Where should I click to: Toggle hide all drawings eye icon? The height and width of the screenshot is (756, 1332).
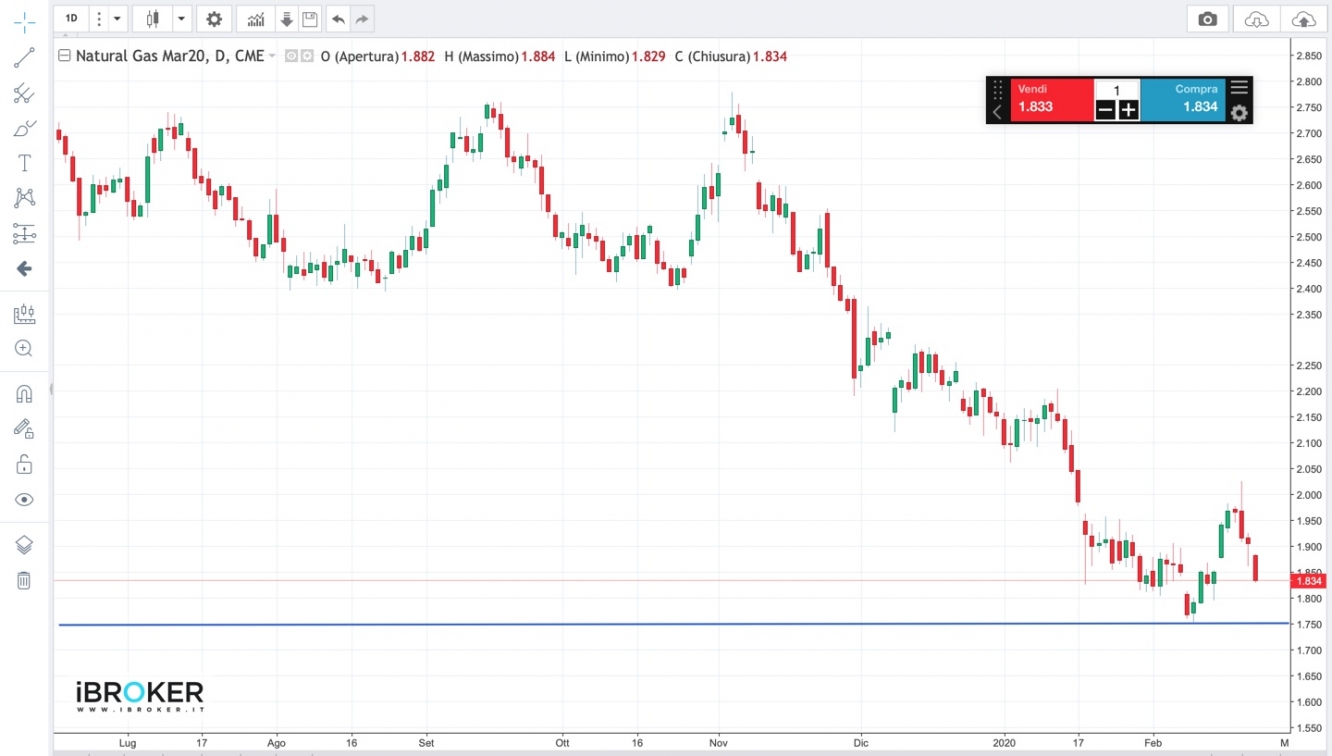pyautogui.click(x=24, y=499)
